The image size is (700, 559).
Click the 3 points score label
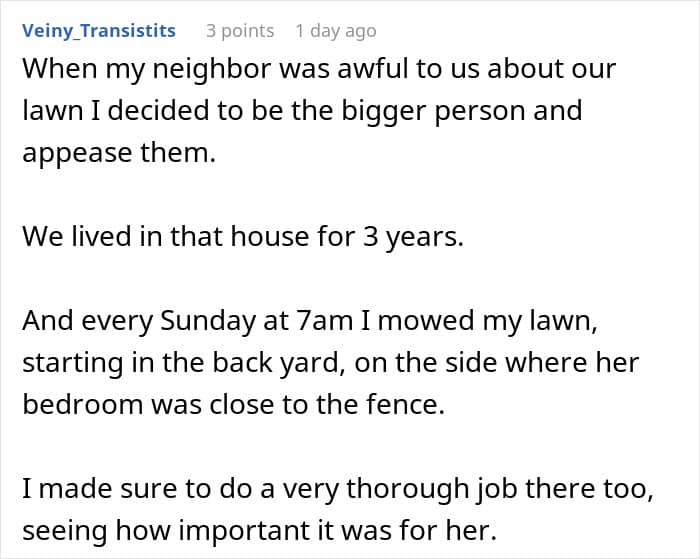240,31
